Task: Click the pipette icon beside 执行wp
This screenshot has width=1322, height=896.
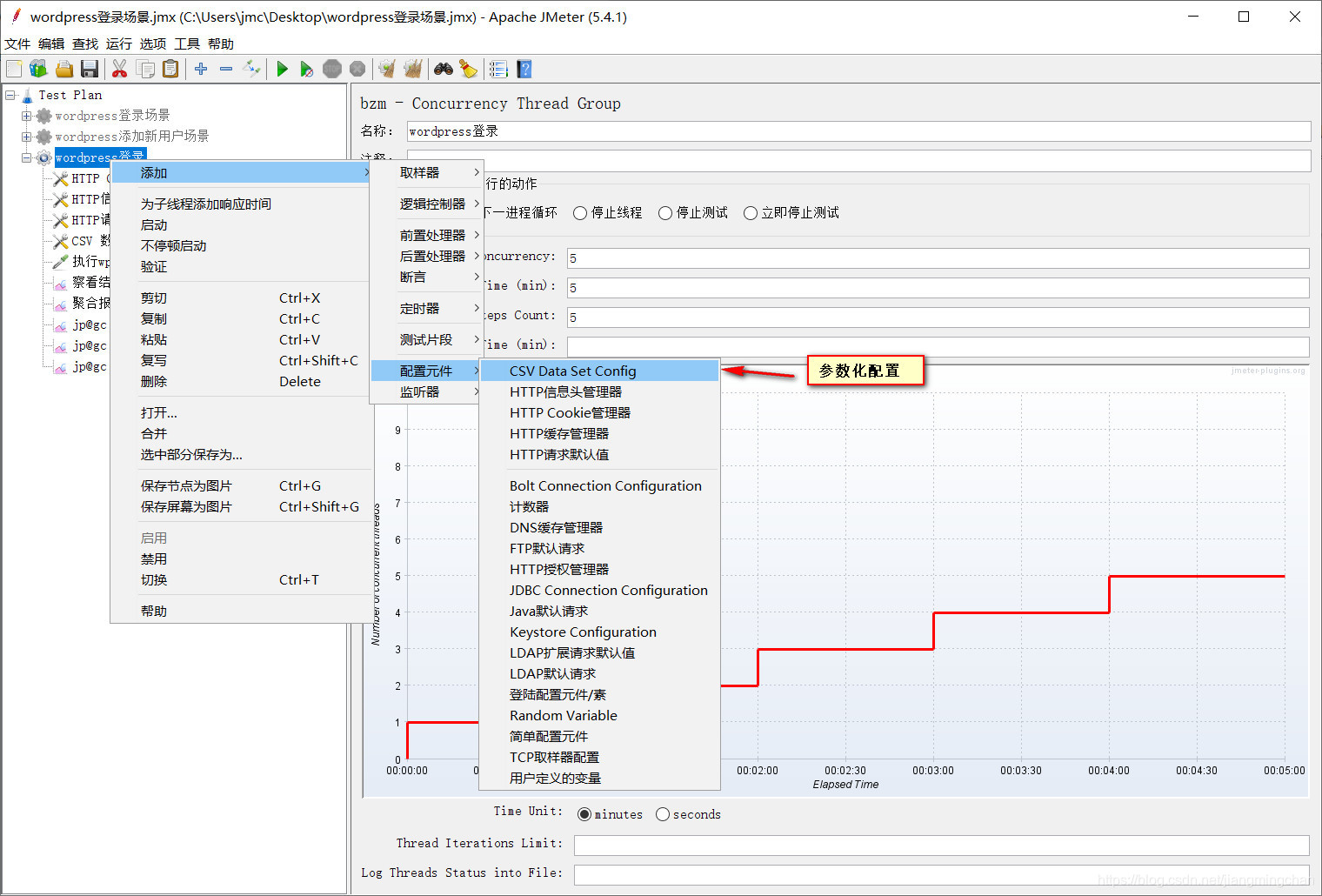Action: [x=60, y=262]
